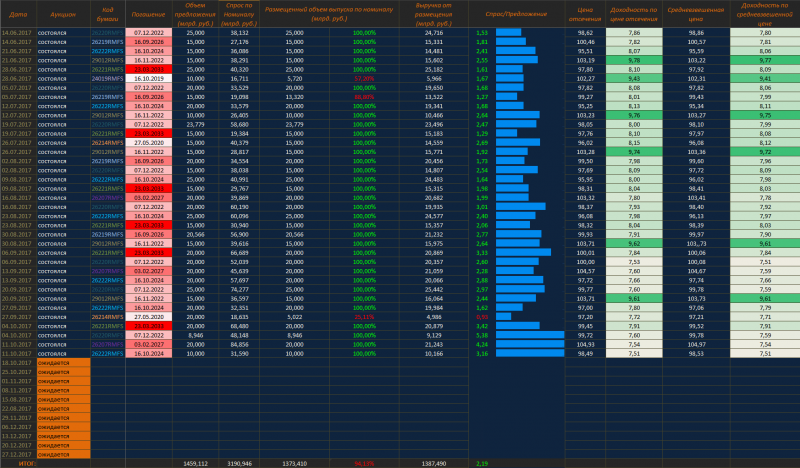Click the date cell 18.10.2017
This screenshot has width=800, height=468.
(18, 362)
